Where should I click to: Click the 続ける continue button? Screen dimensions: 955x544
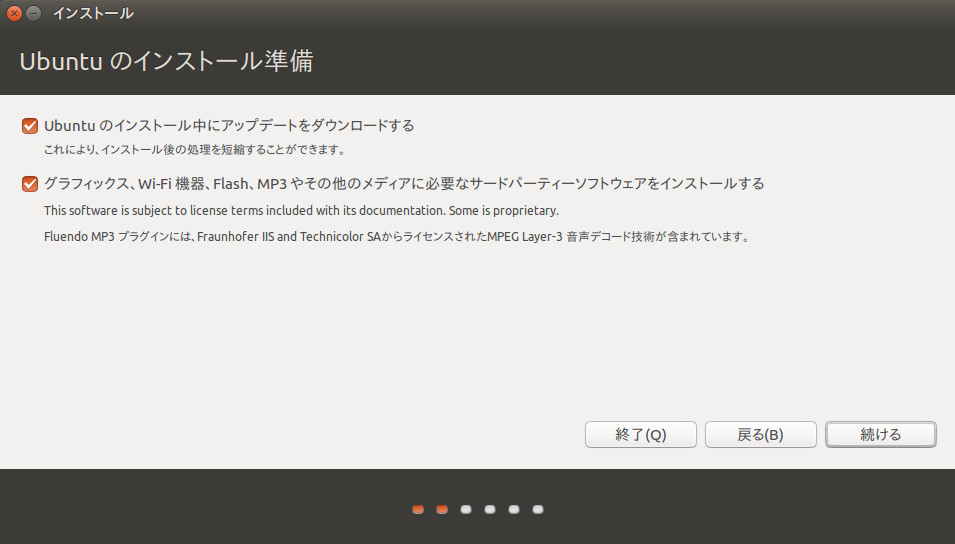(x=881, y=434)
